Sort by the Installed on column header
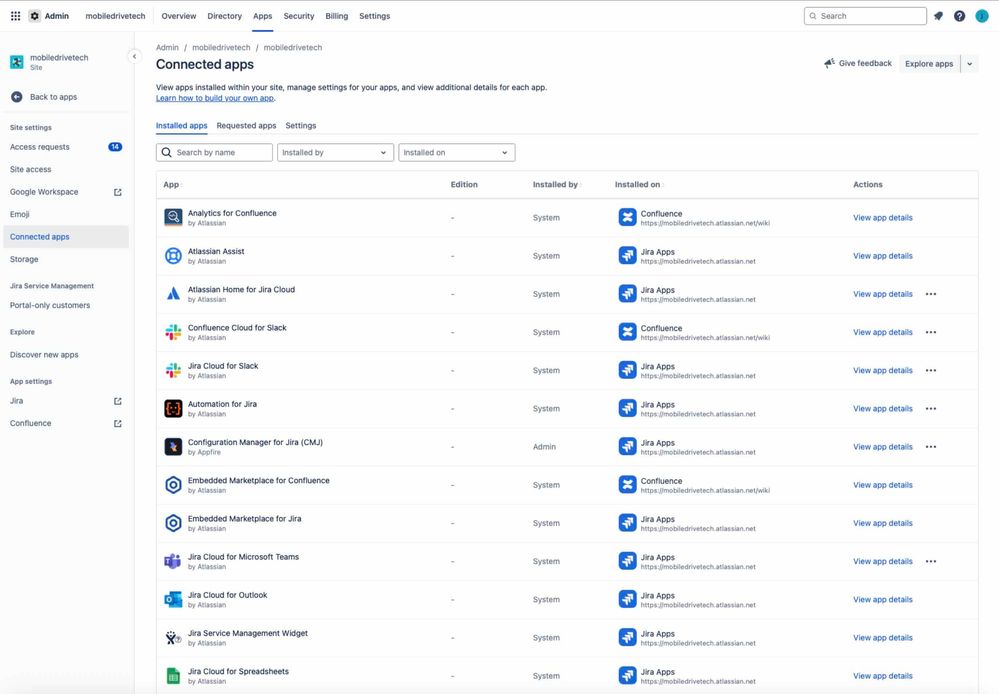Viewport: 999px width, 694px height. tap(639, 185)
